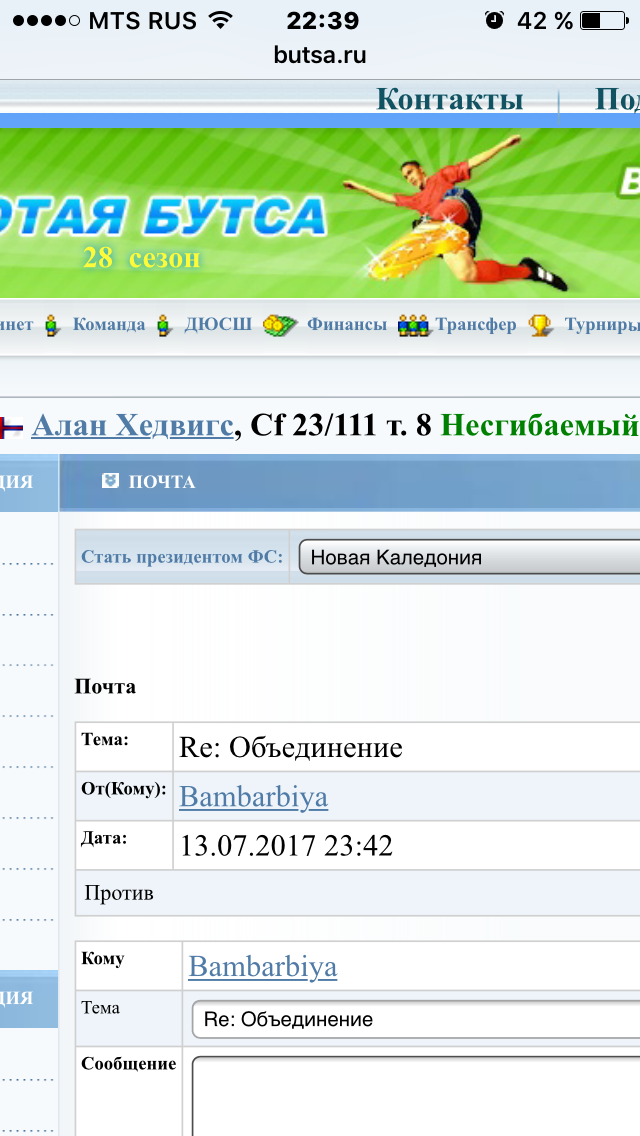Expand the Re: Объединение subject dropdown
The width and height of the screenshot is (640, 1136).
415,1020
